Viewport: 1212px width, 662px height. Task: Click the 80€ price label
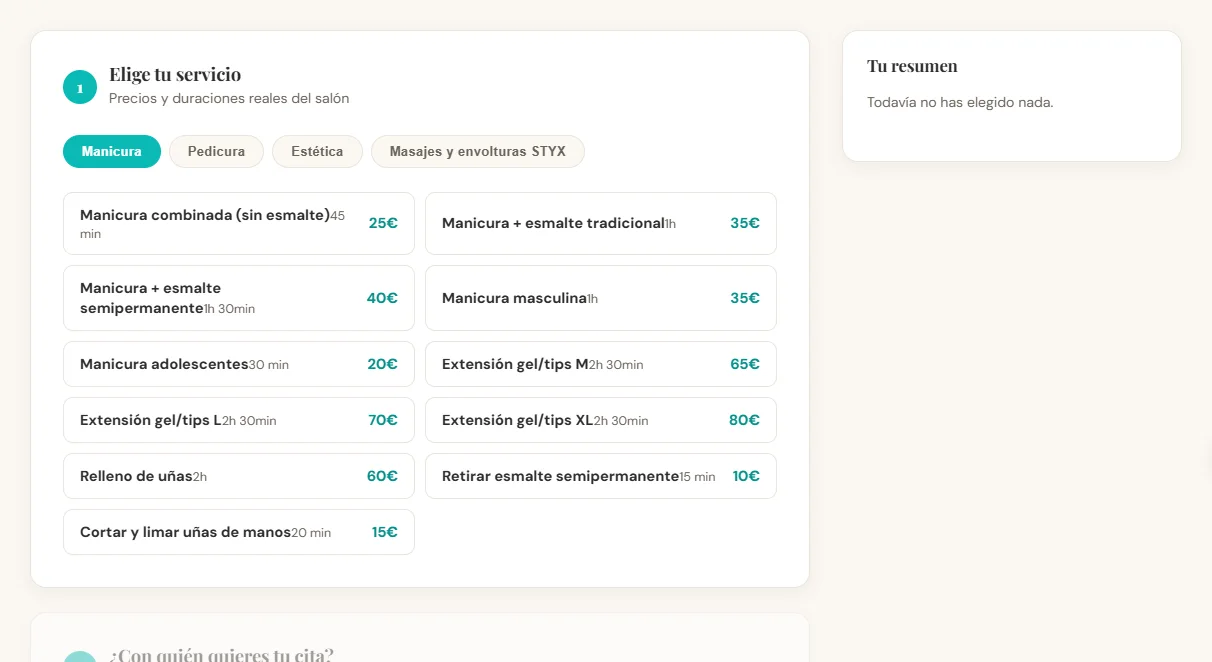click(x=744, y=420)
